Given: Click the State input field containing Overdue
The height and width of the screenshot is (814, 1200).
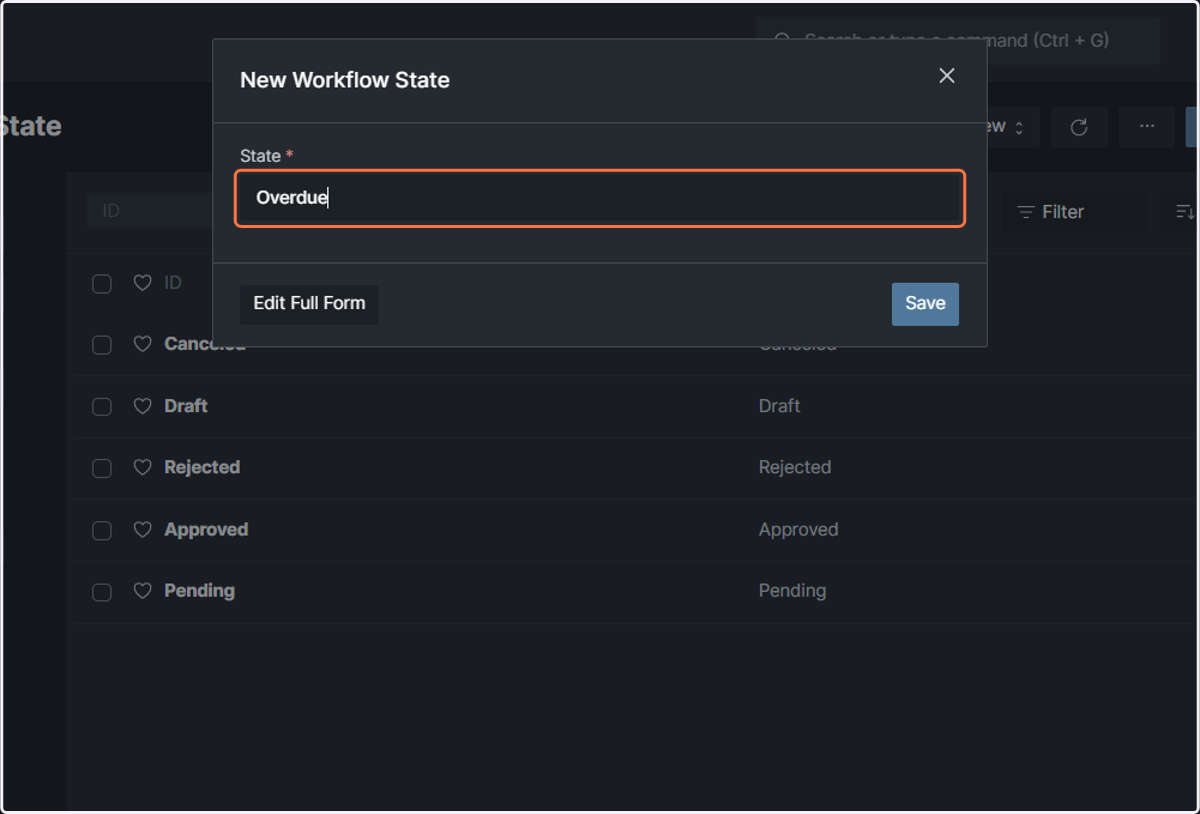Looking at the screenshot, I should pyautogui.click(x=600, y=198).
